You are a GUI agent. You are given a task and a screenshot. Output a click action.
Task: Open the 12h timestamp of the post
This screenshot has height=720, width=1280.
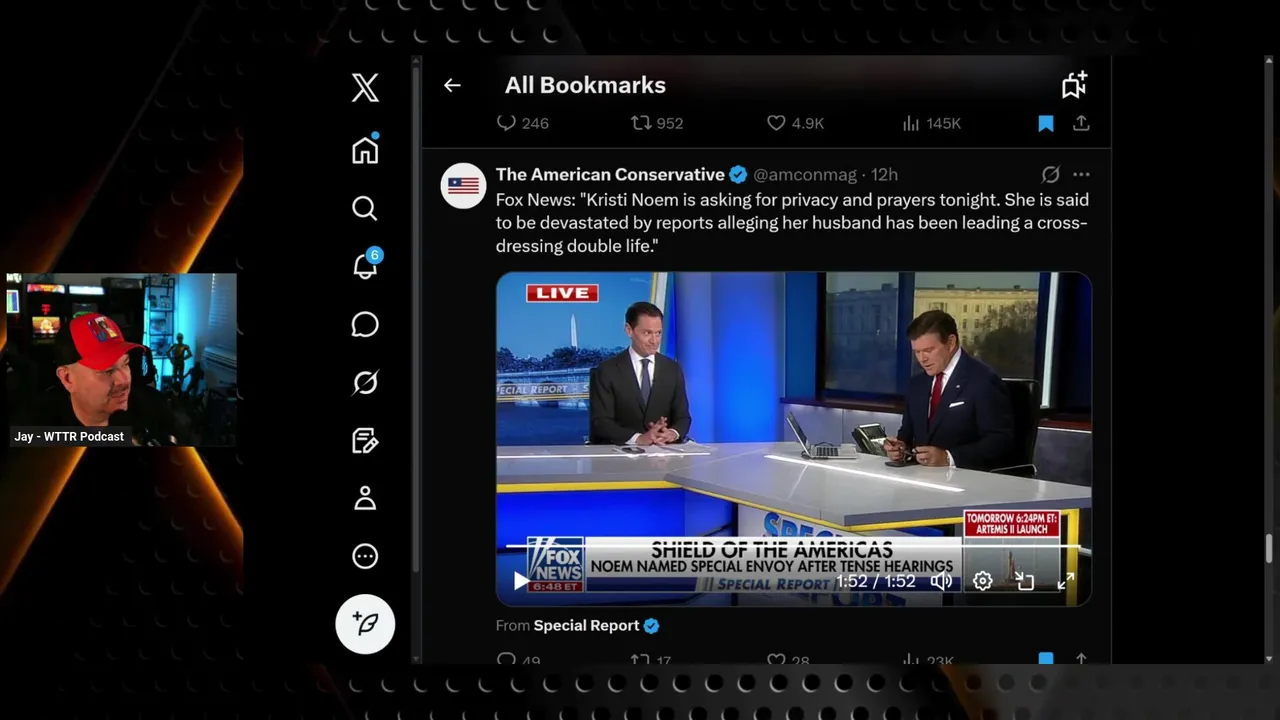pyautogui.click(x=885, y=174)
